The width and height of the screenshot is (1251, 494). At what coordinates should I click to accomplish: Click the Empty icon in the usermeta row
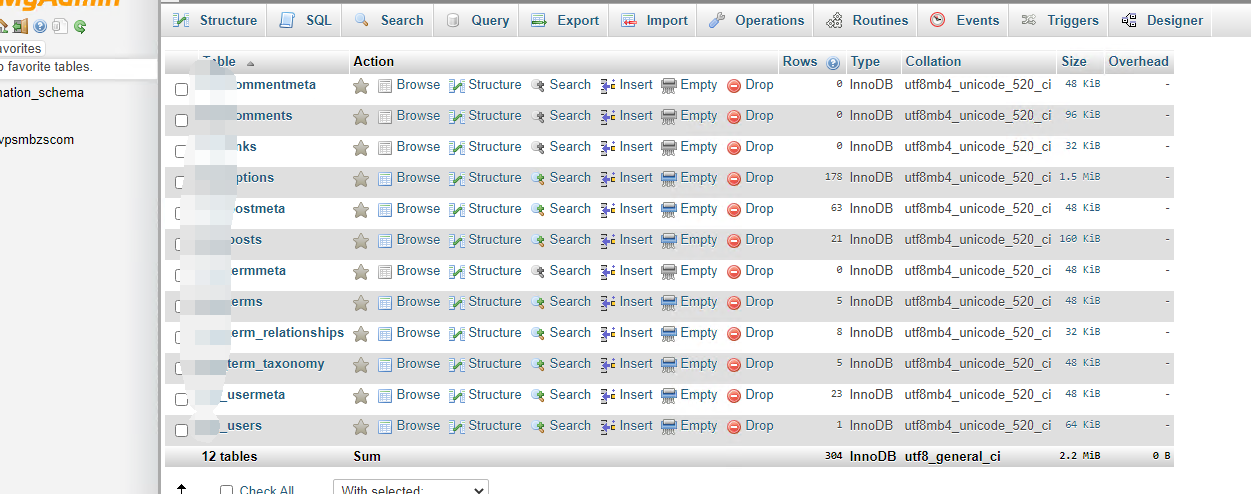pyautogui.click(x=669, y=396)
